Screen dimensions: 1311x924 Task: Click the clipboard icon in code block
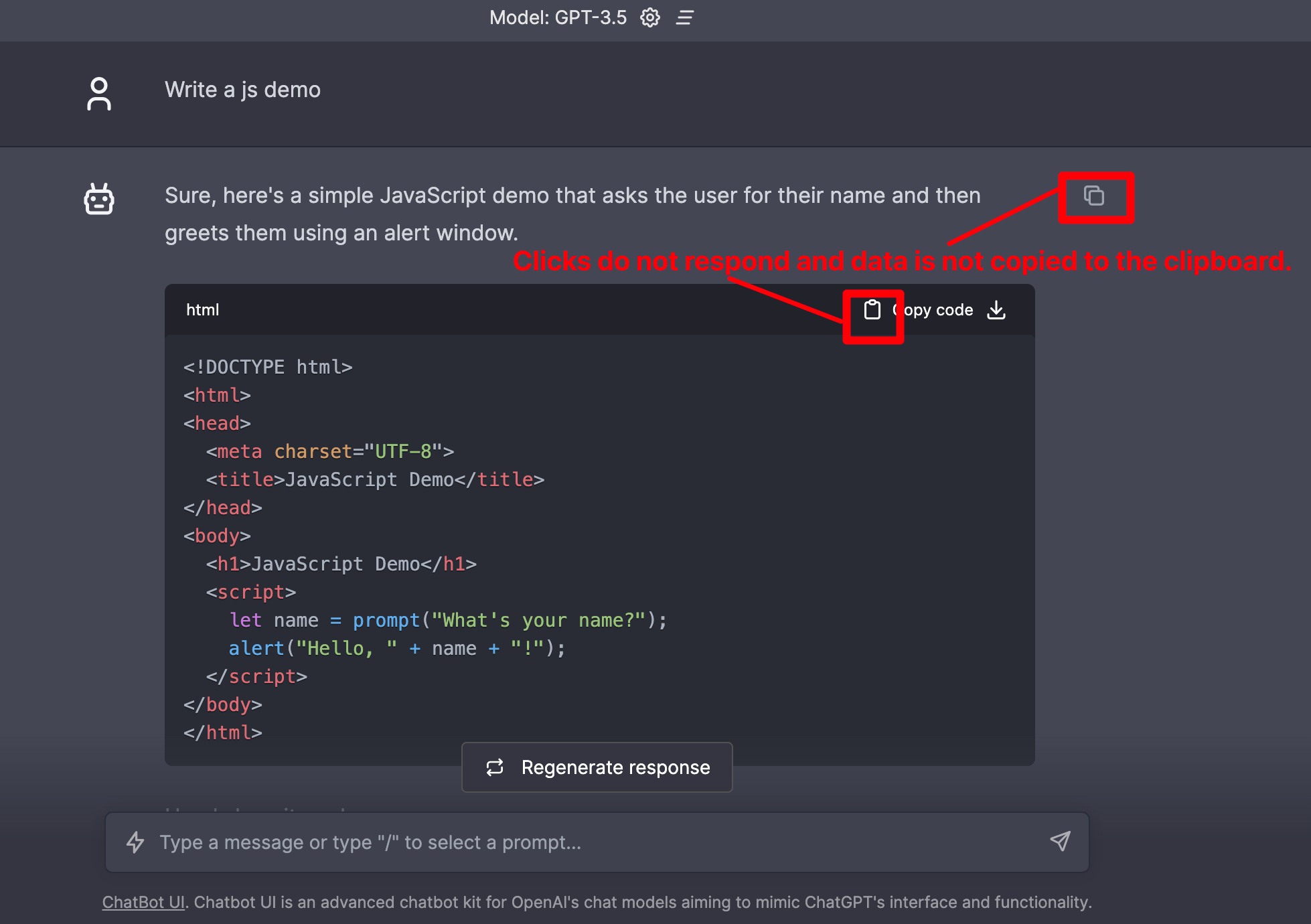872,309
